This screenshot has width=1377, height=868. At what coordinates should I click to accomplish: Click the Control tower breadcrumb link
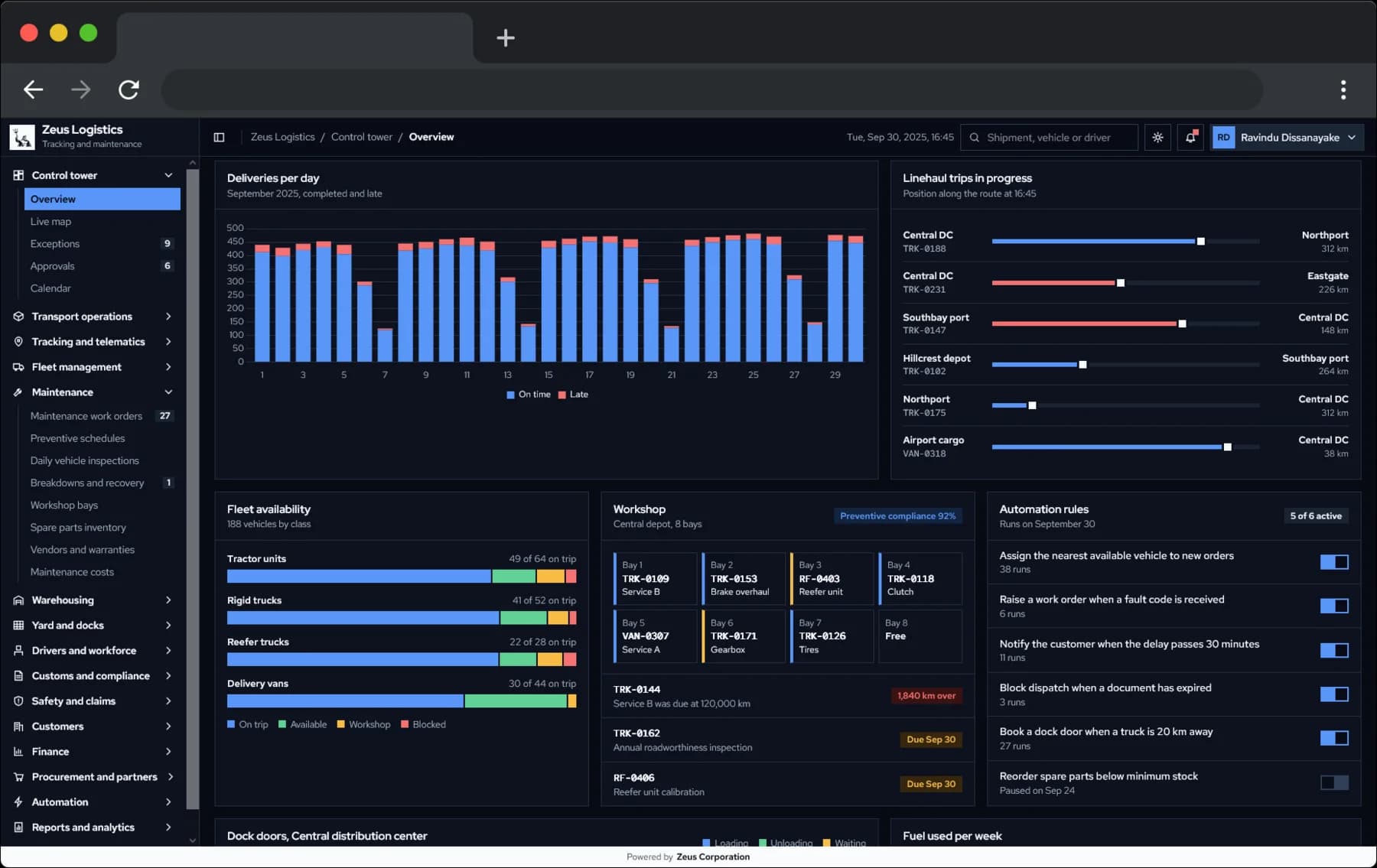361,137
